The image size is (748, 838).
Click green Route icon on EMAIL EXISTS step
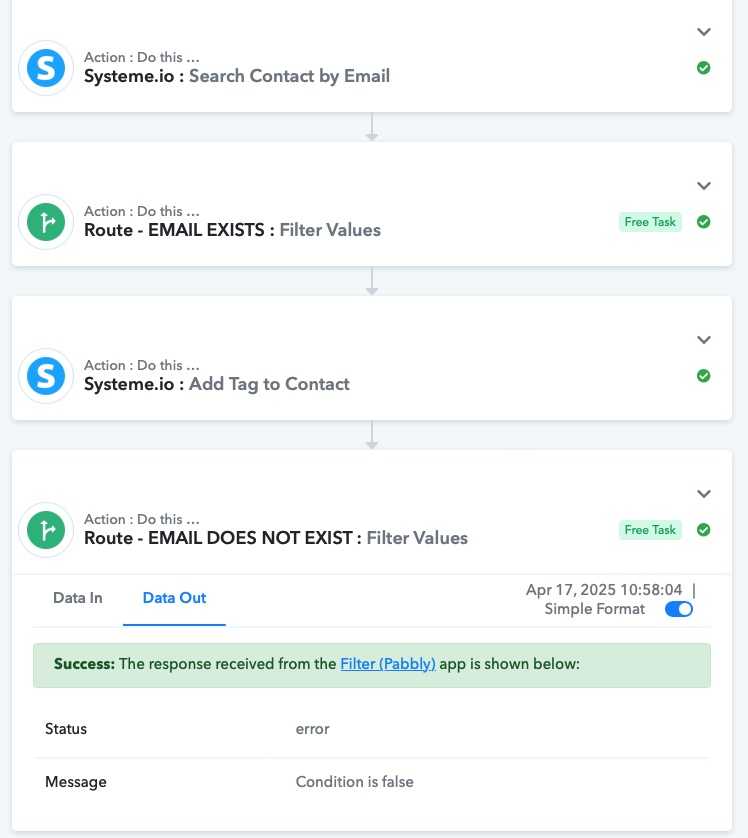[x=46, y=222]
